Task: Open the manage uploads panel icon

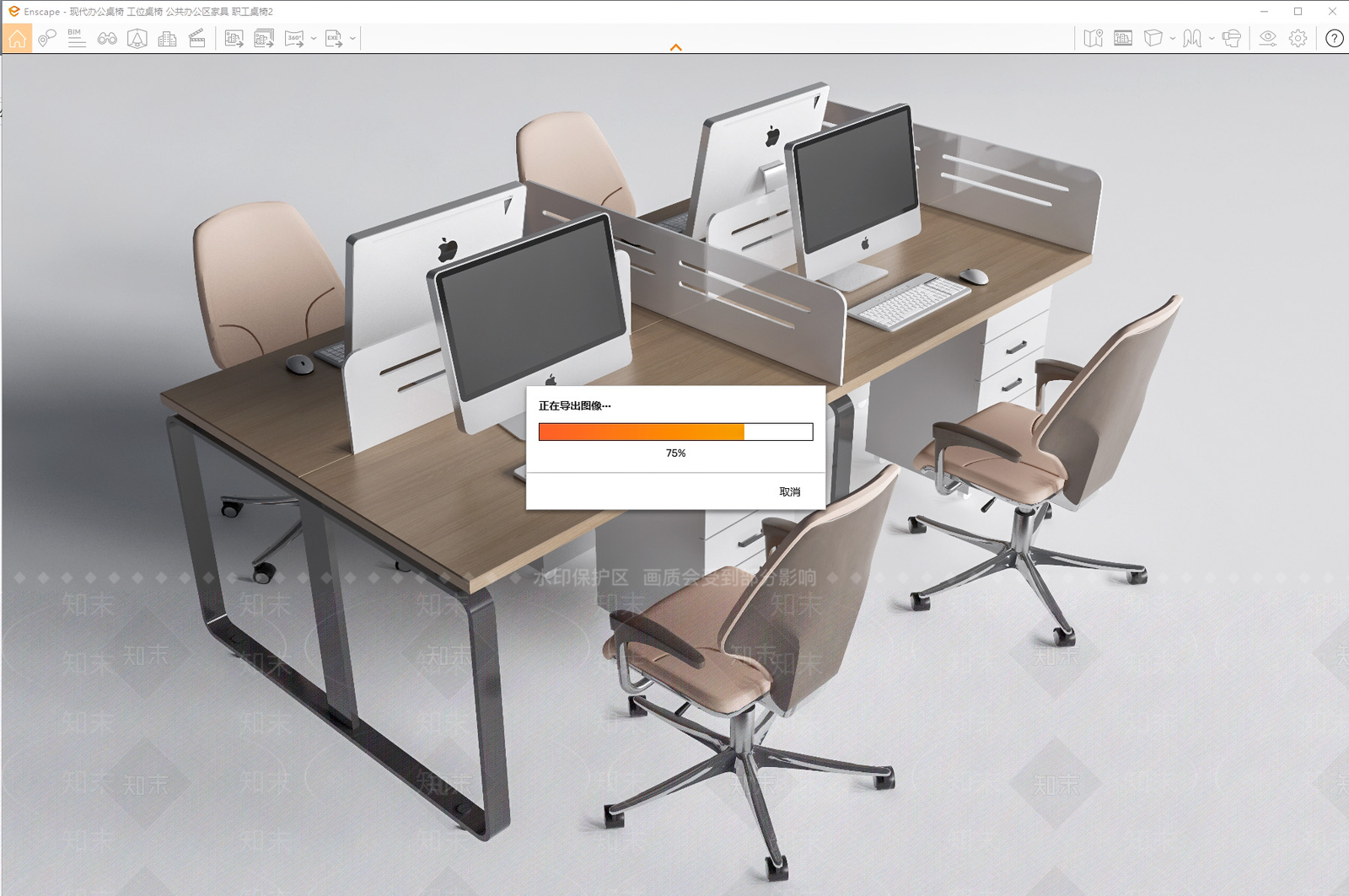Action: point(1123,38)
